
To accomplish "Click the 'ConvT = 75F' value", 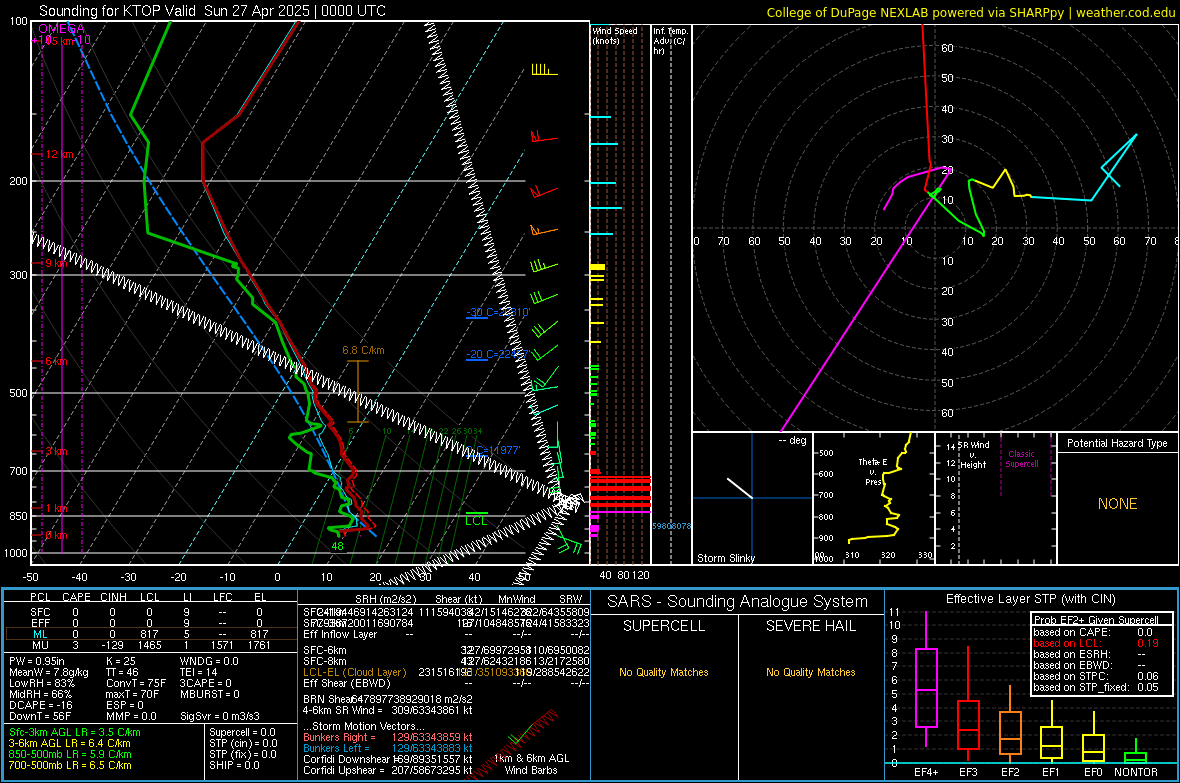I will click(x=135, y=683).
